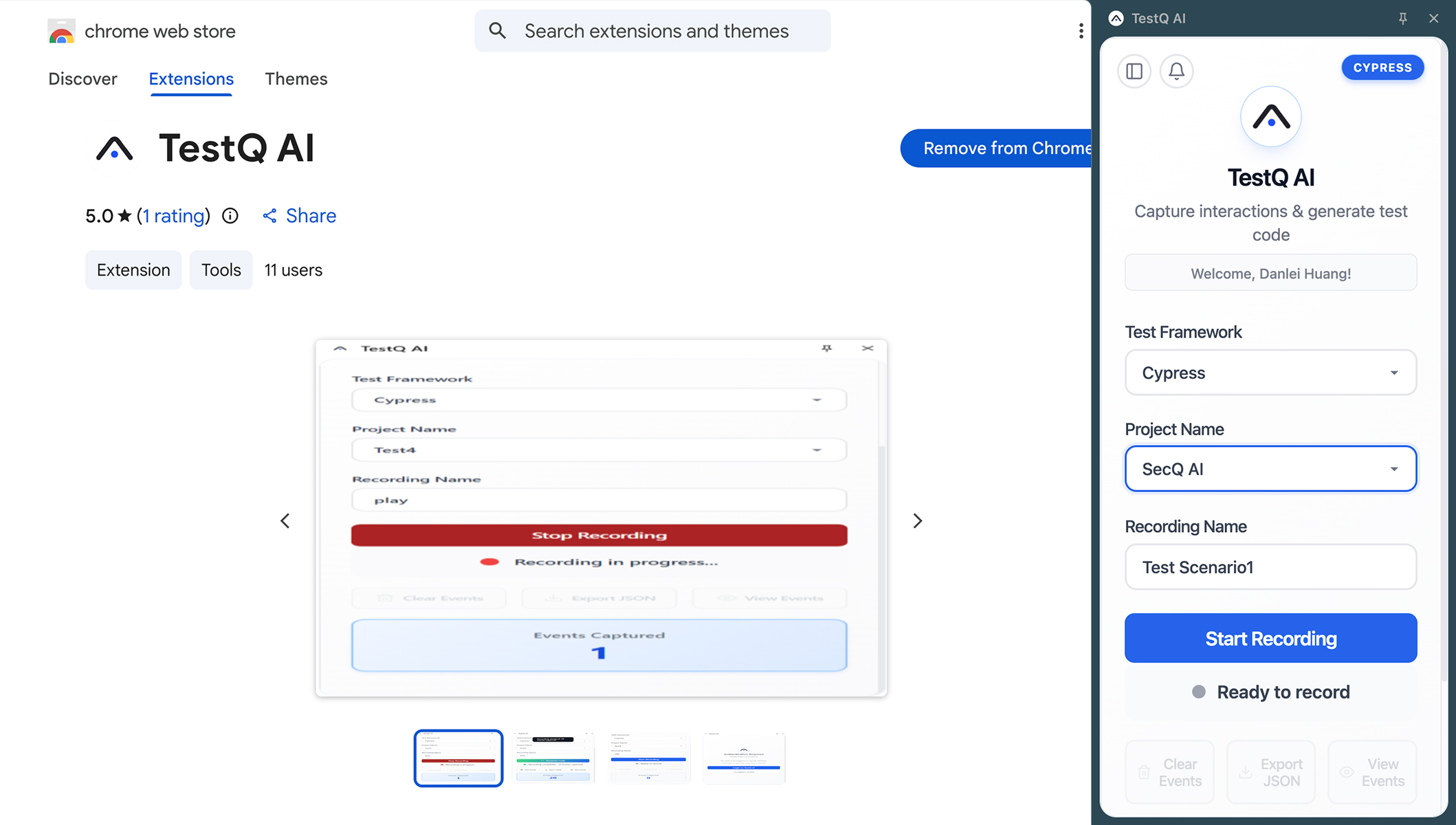The height and width of the screenshot is (825, 1456).
Task: Click the Extension category chip
Action: pos(133,270)
